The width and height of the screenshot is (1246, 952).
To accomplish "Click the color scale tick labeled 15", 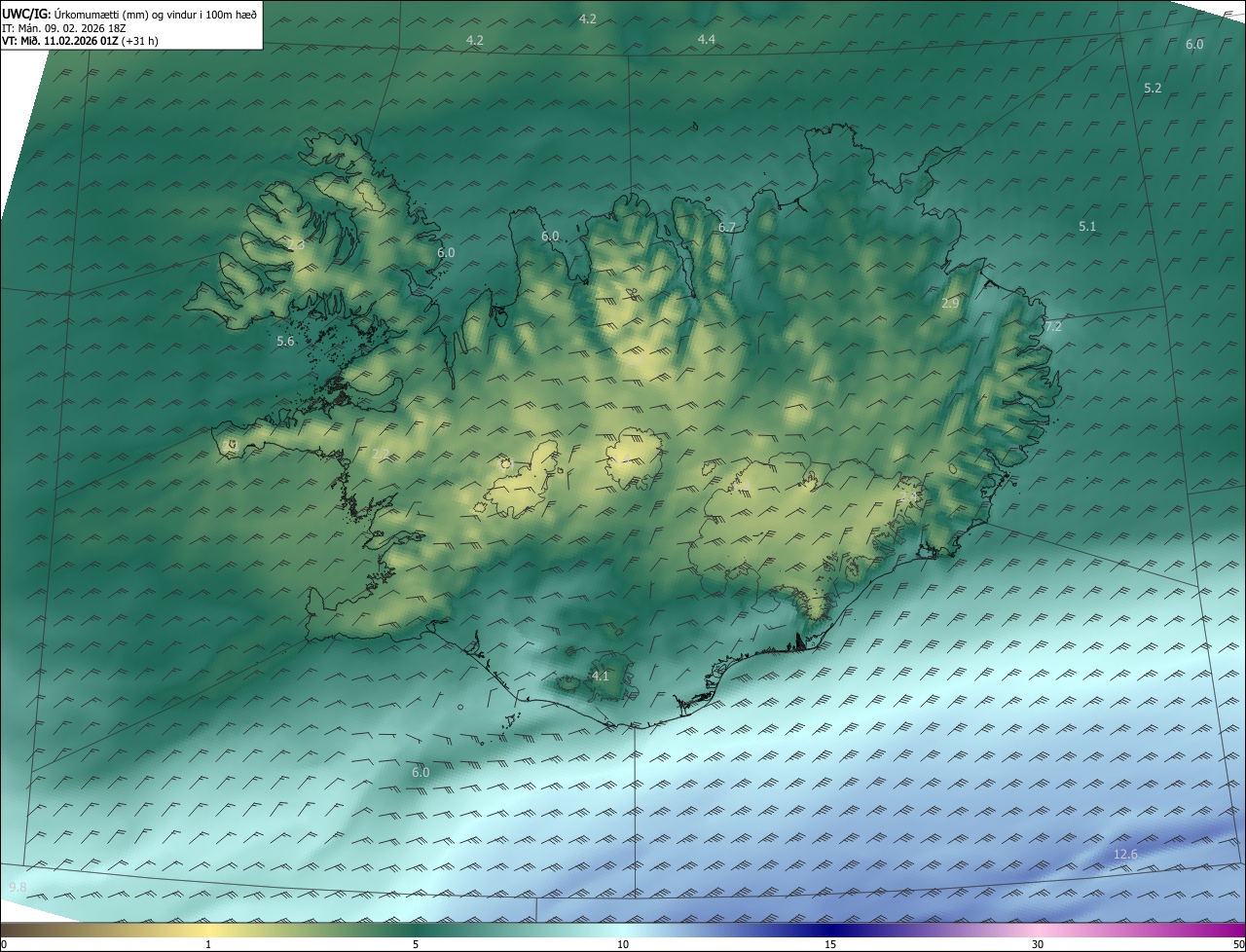I will (830, 944).
